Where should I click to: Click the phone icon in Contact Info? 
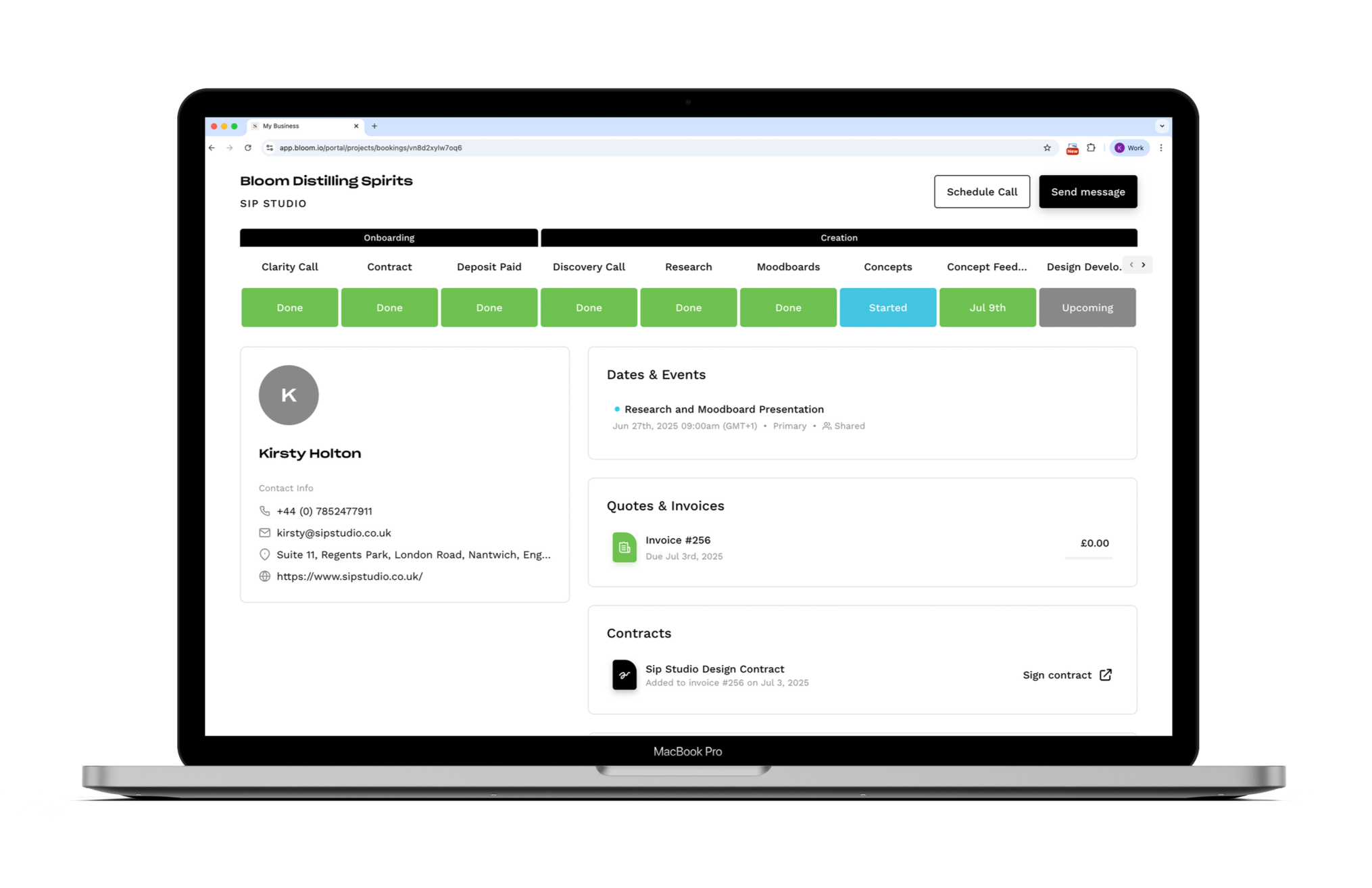point(265,511)
